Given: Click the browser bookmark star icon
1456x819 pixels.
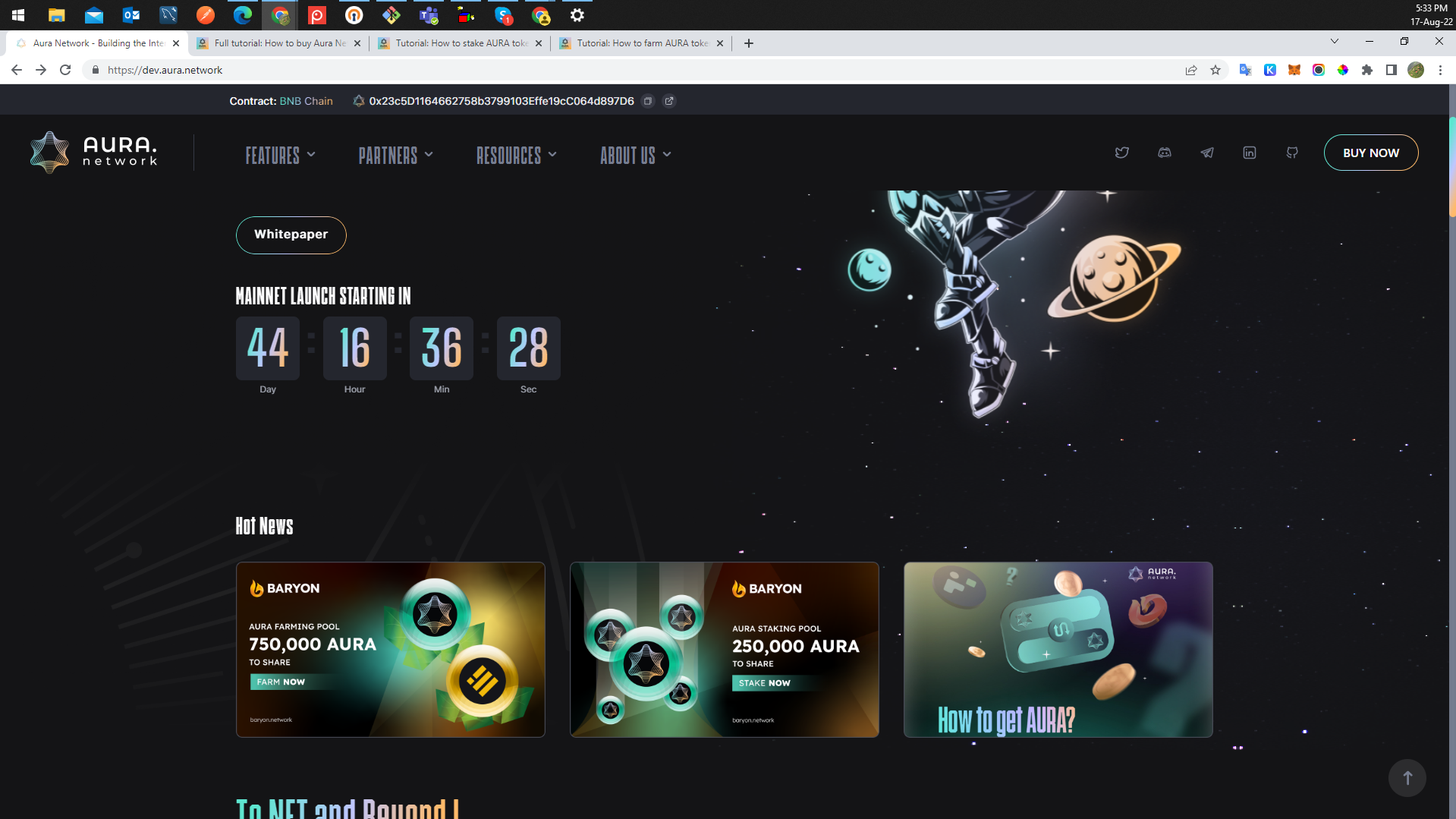Looking at the screenshot, I should click(1215, 70).
